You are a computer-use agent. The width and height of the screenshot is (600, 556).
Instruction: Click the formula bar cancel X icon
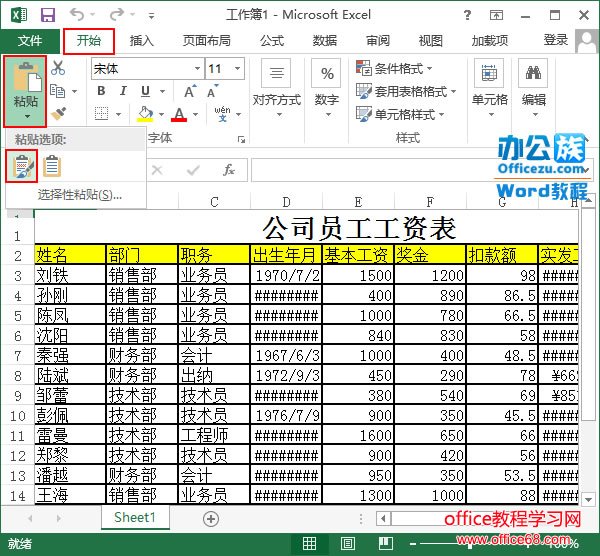[157, 170]
